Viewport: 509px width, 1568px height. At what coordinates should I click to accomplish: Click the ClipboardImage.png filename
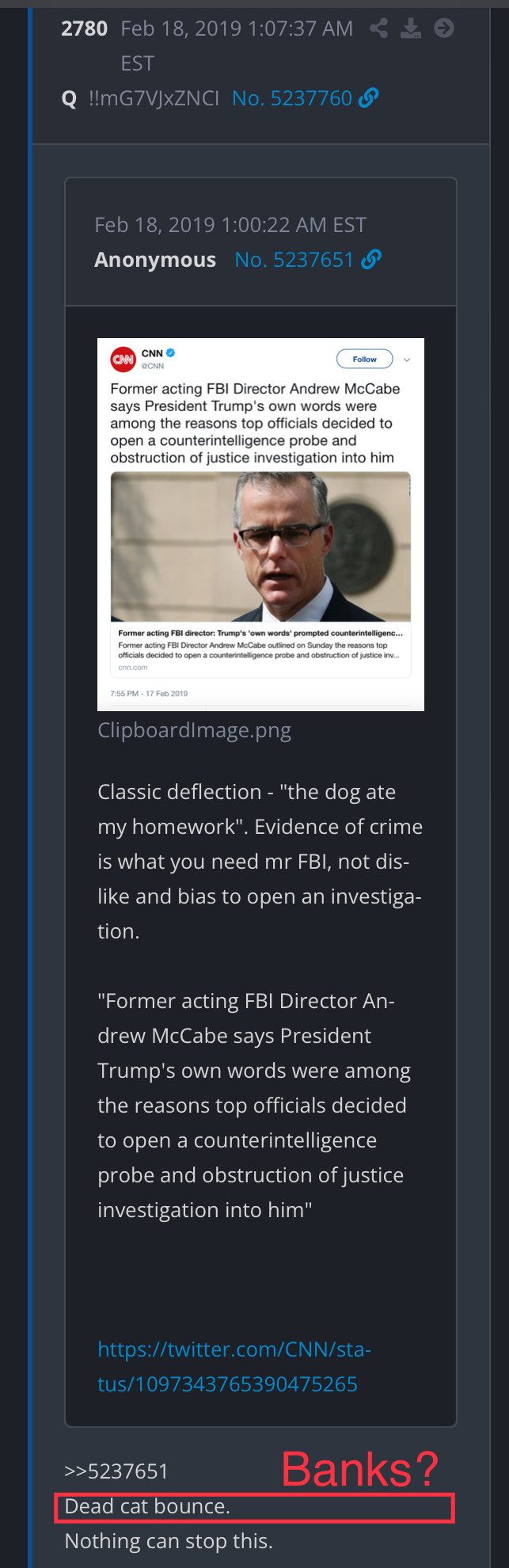pyautogui.click(x=194, y=730)
